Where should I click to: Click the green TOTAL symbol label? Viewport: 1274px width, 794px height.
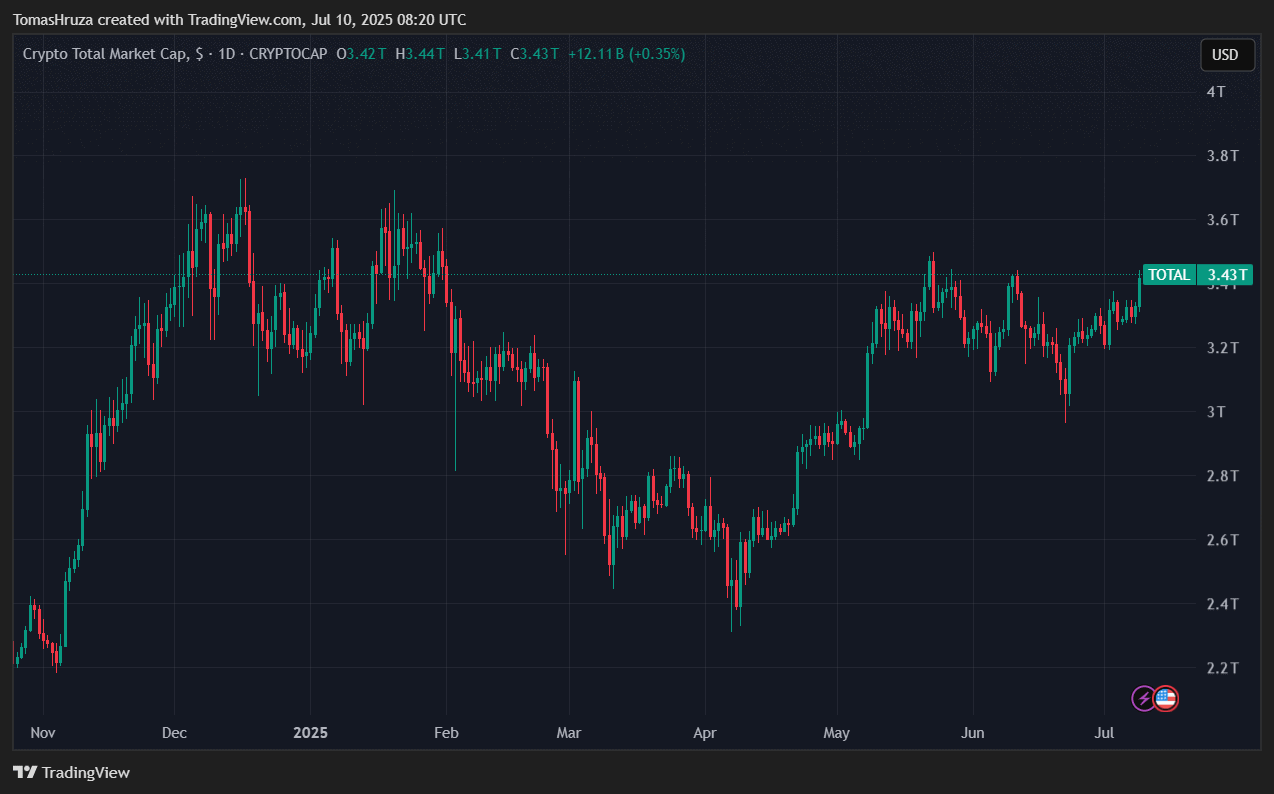1169,275
